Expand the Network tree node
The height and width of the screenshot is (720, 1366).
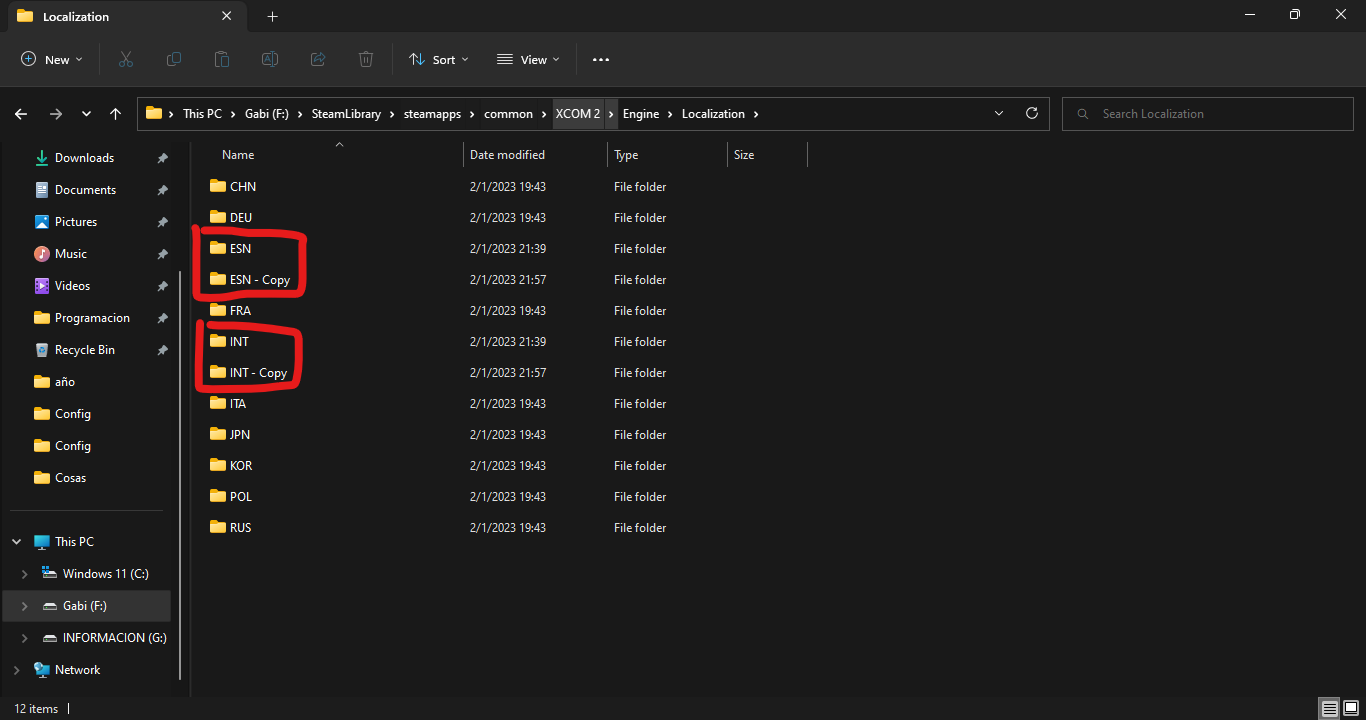pos(17,670)
